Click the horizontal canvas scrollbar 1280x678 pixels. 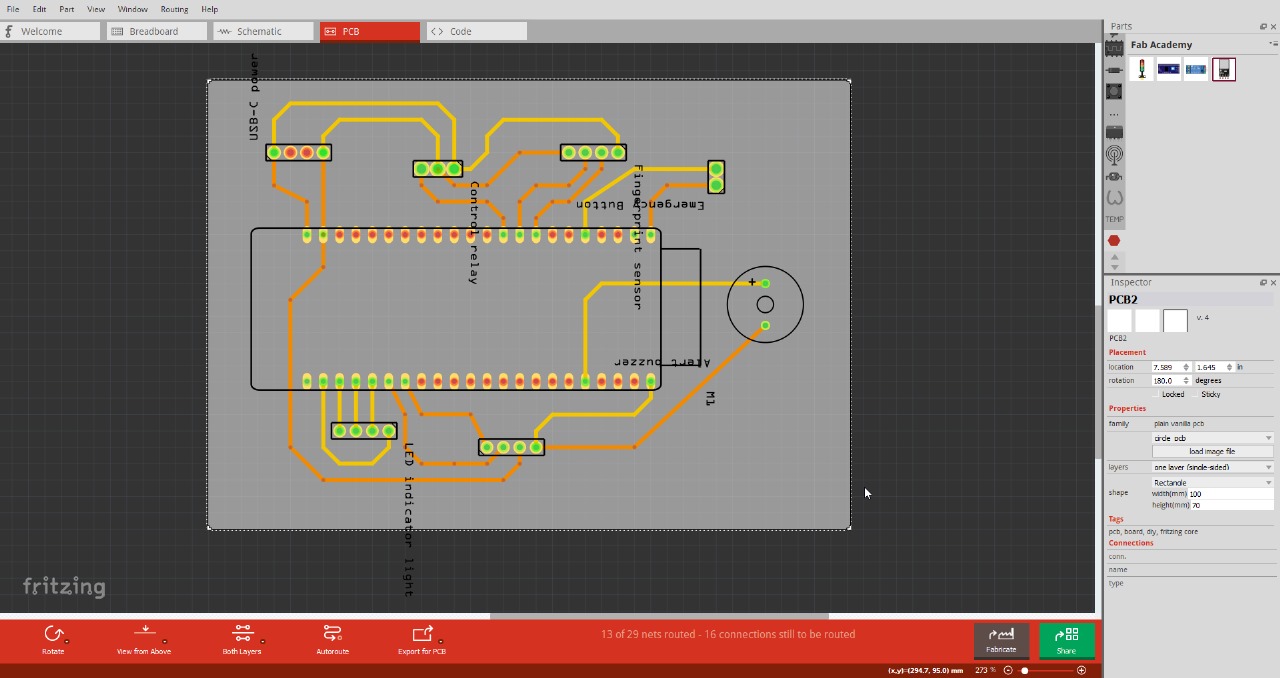point(659,616)
